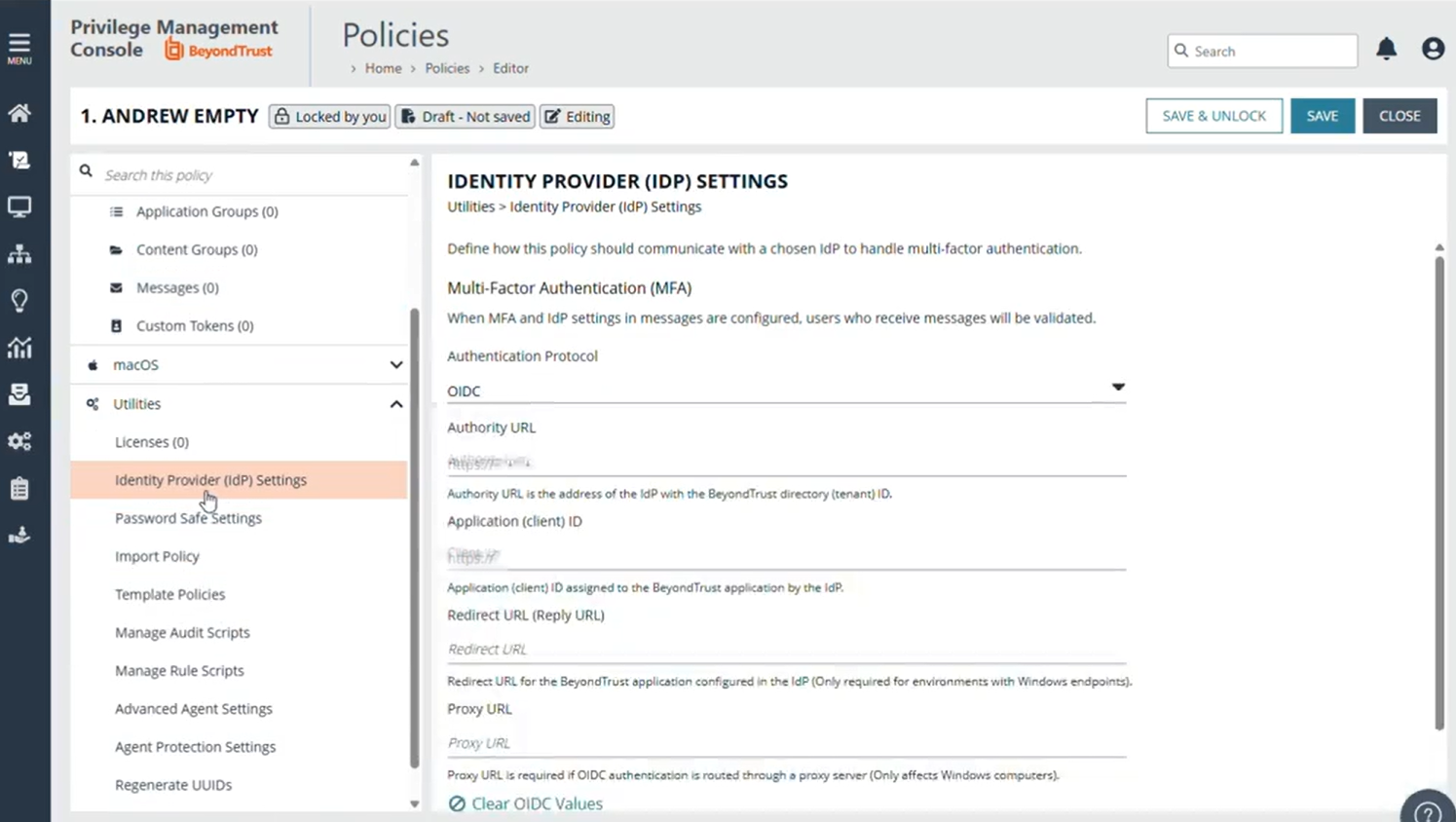The height and width of the screenshot is (822, 1456).
Task: Open the hamburger MENU icon
Action: click(x=19, y=48)
